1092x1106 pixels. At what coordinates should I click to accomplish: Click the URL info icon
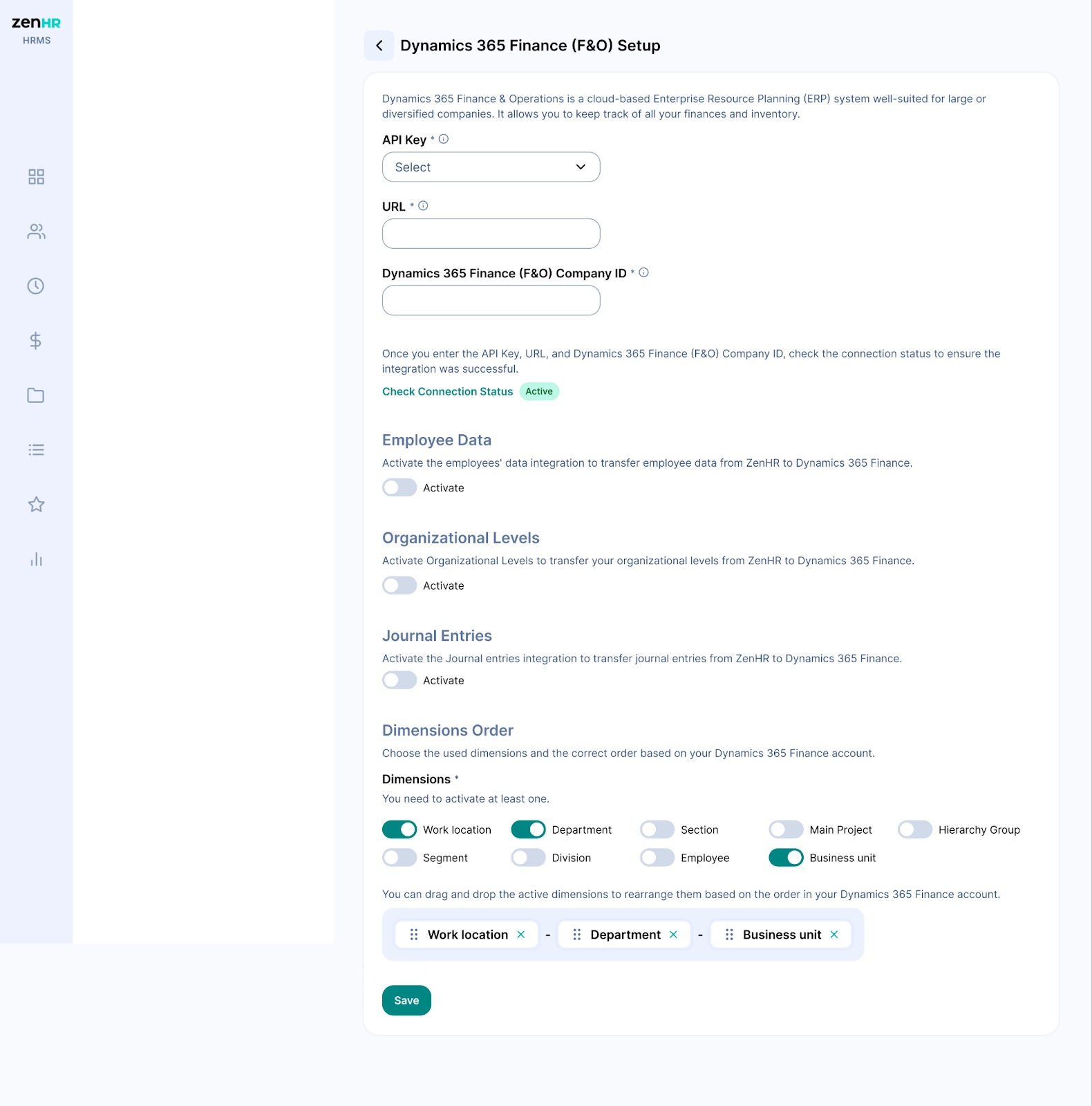pos(423,206)
